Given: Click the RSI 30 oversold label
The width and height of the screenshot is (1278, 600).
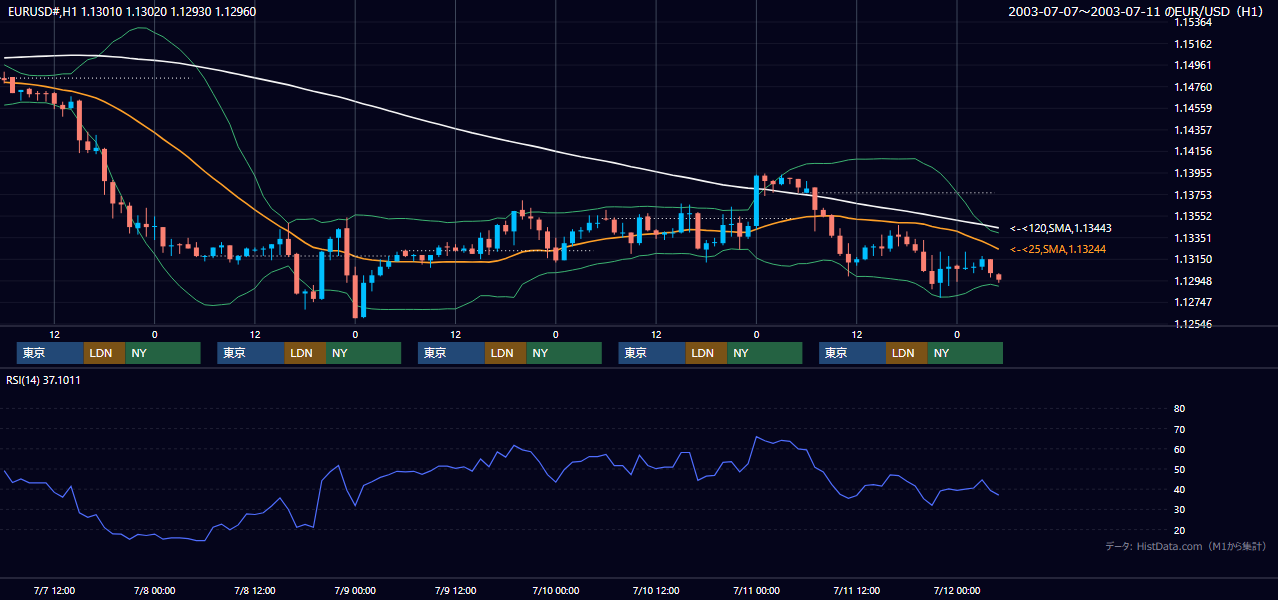Looking at the screenshot, I should click(1179, 510).
